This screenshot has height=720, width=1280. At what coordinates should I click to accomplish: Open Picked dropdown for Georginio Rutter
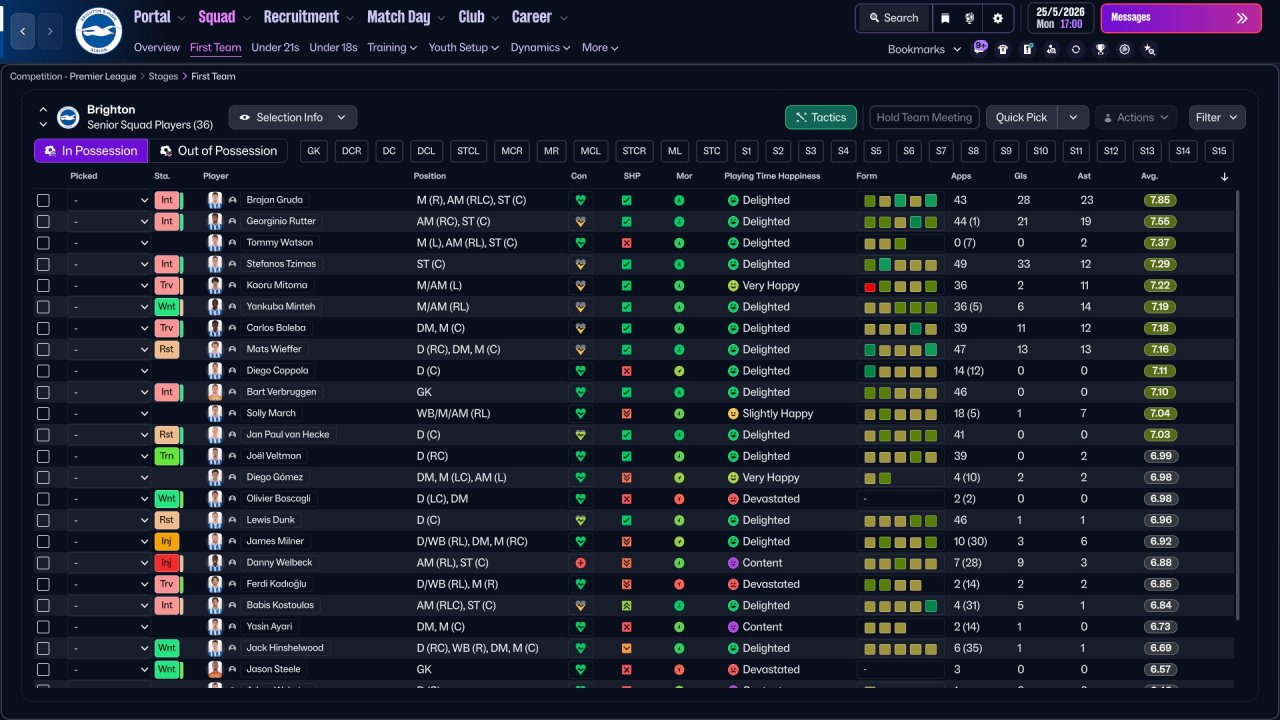[109, 222]
